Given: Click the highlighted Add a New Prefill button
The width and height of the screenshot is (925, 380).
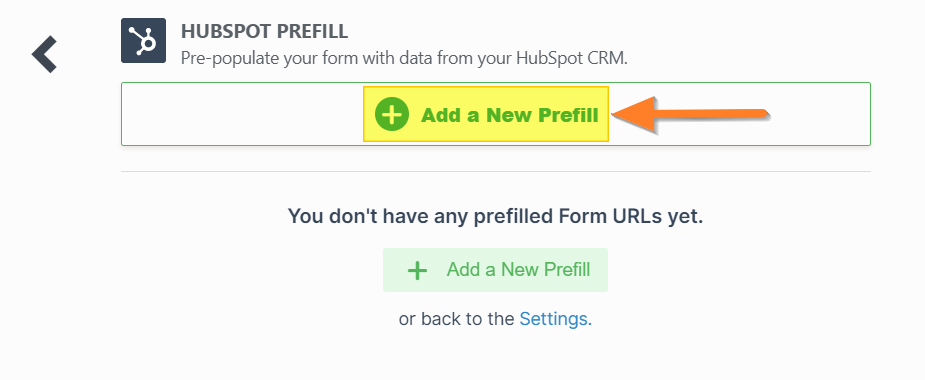Looking at the screenshot, I should 486,114.
